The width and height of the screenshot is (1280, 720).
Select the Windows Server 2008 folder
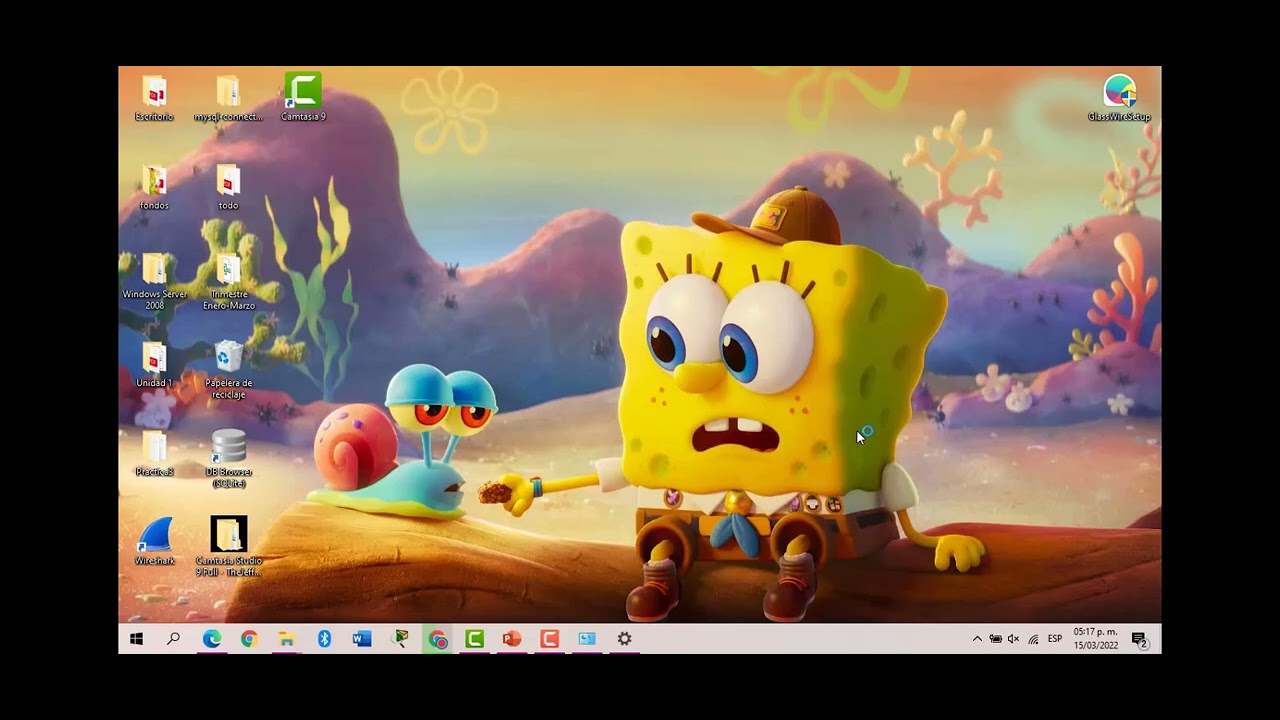154,281
